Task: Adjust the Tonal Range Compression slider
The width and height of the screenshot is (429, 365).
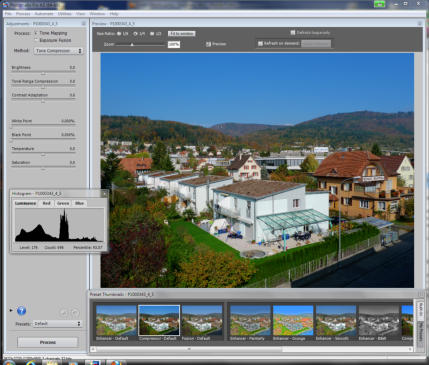Action: tap(43, 87)
